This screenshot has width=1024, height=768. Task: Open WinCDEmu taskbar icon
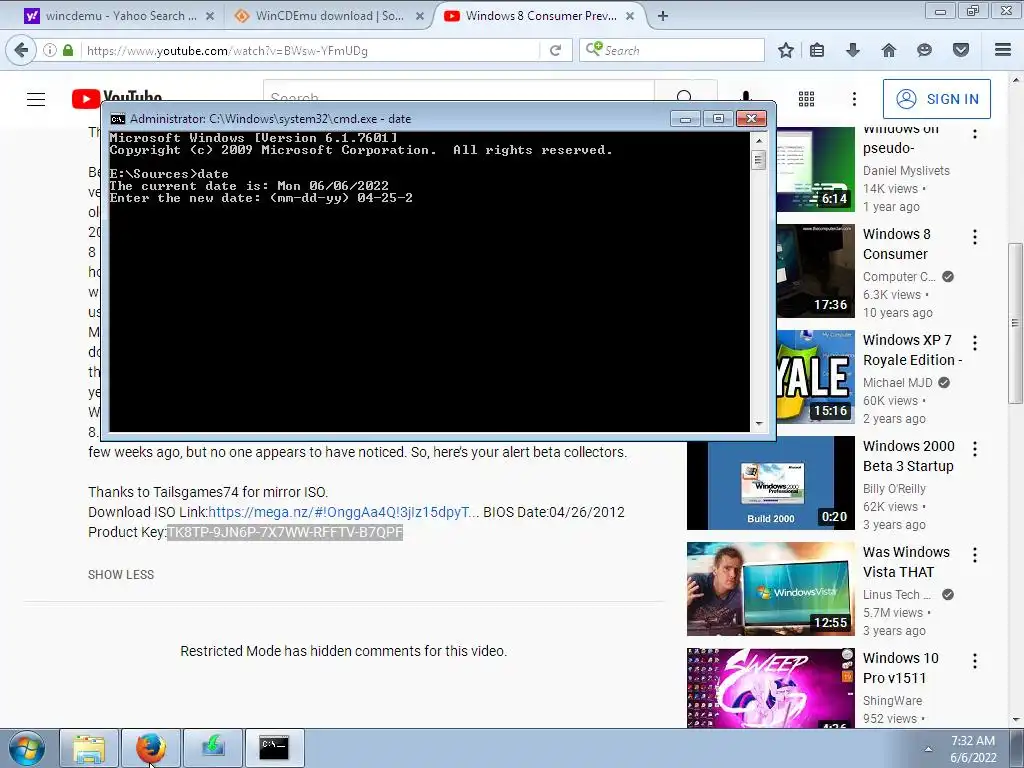tap(213, 748)
